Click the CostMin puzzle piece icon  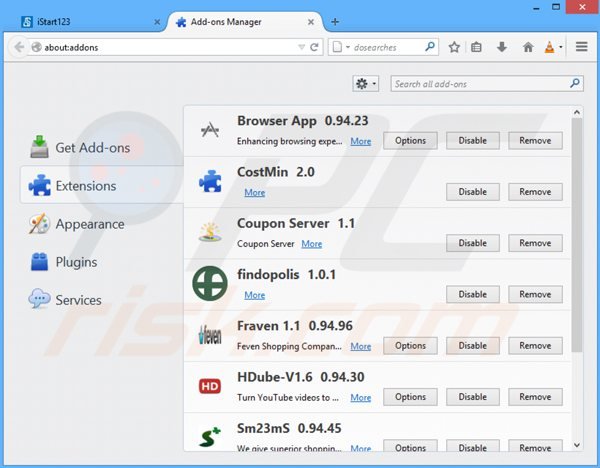(210, 181)
